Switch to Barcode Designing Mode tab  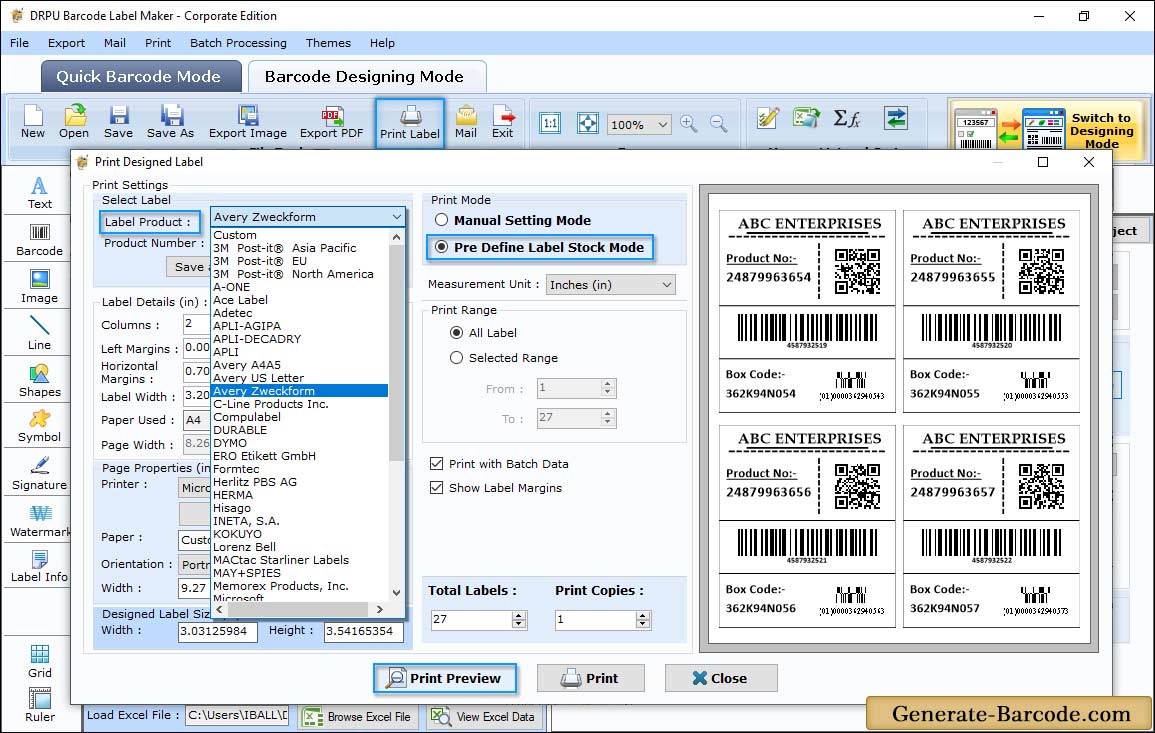(366, 77)
